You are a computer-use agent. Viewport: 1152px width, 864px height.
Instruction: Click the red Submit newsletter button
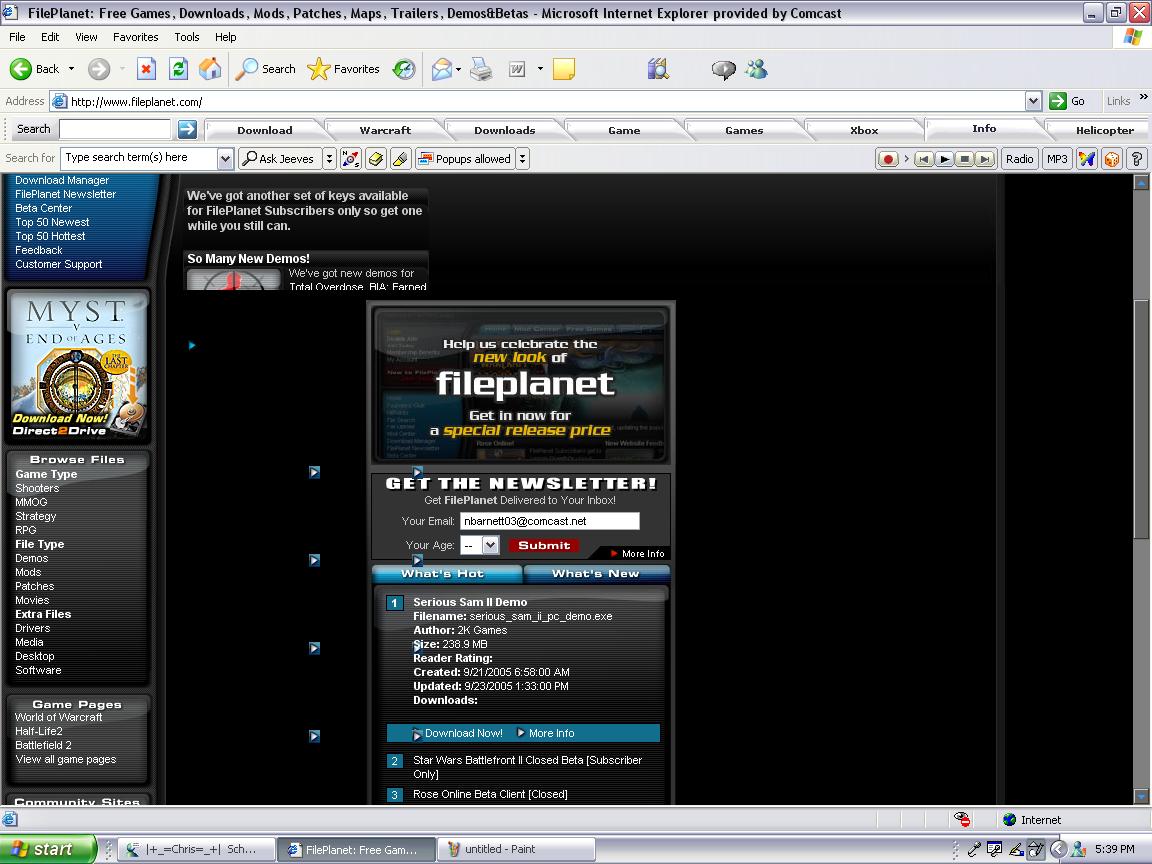point(544,545)
